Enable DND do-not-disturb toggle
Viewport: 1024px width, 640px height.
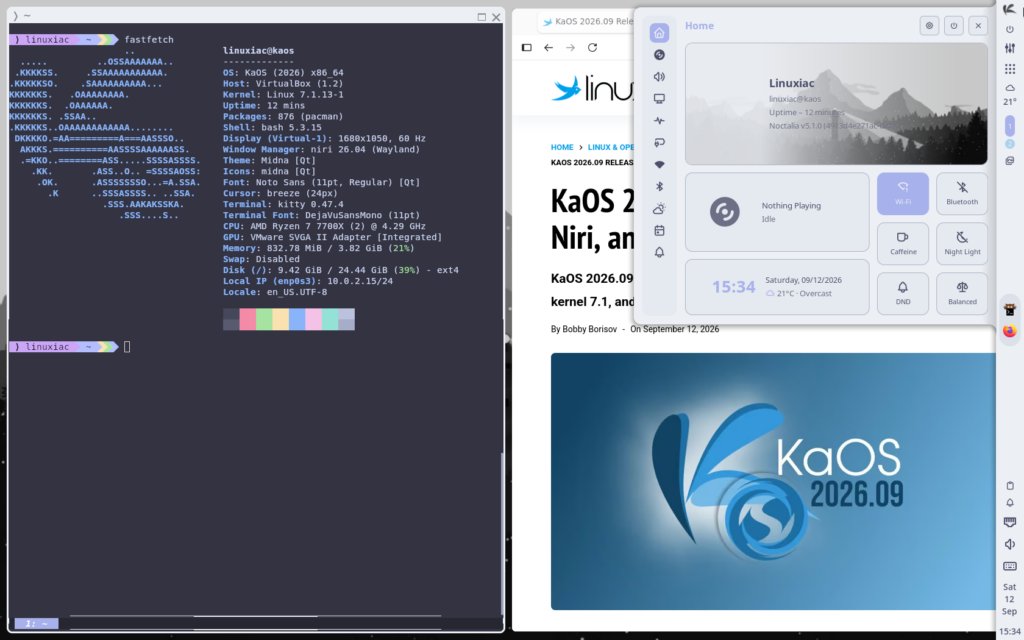point(903,293)
